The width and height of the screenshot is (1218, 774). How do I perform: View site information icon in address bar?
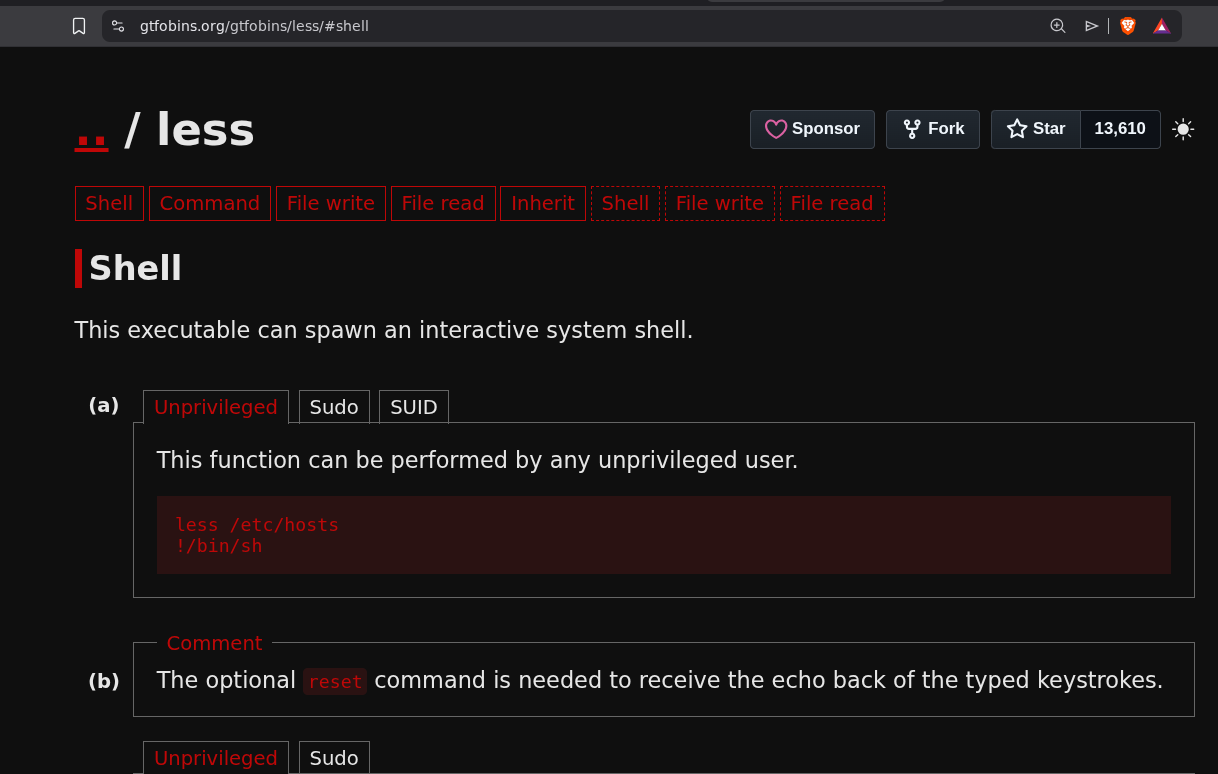118,26
